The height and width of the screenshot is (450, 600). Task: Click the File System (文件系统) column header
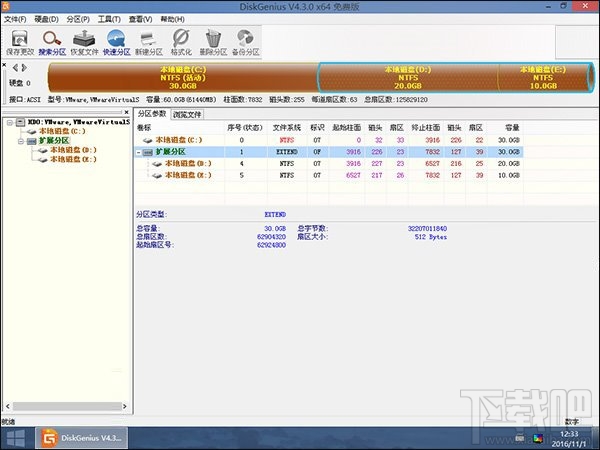pyautogui.click(x=287, y=128)
